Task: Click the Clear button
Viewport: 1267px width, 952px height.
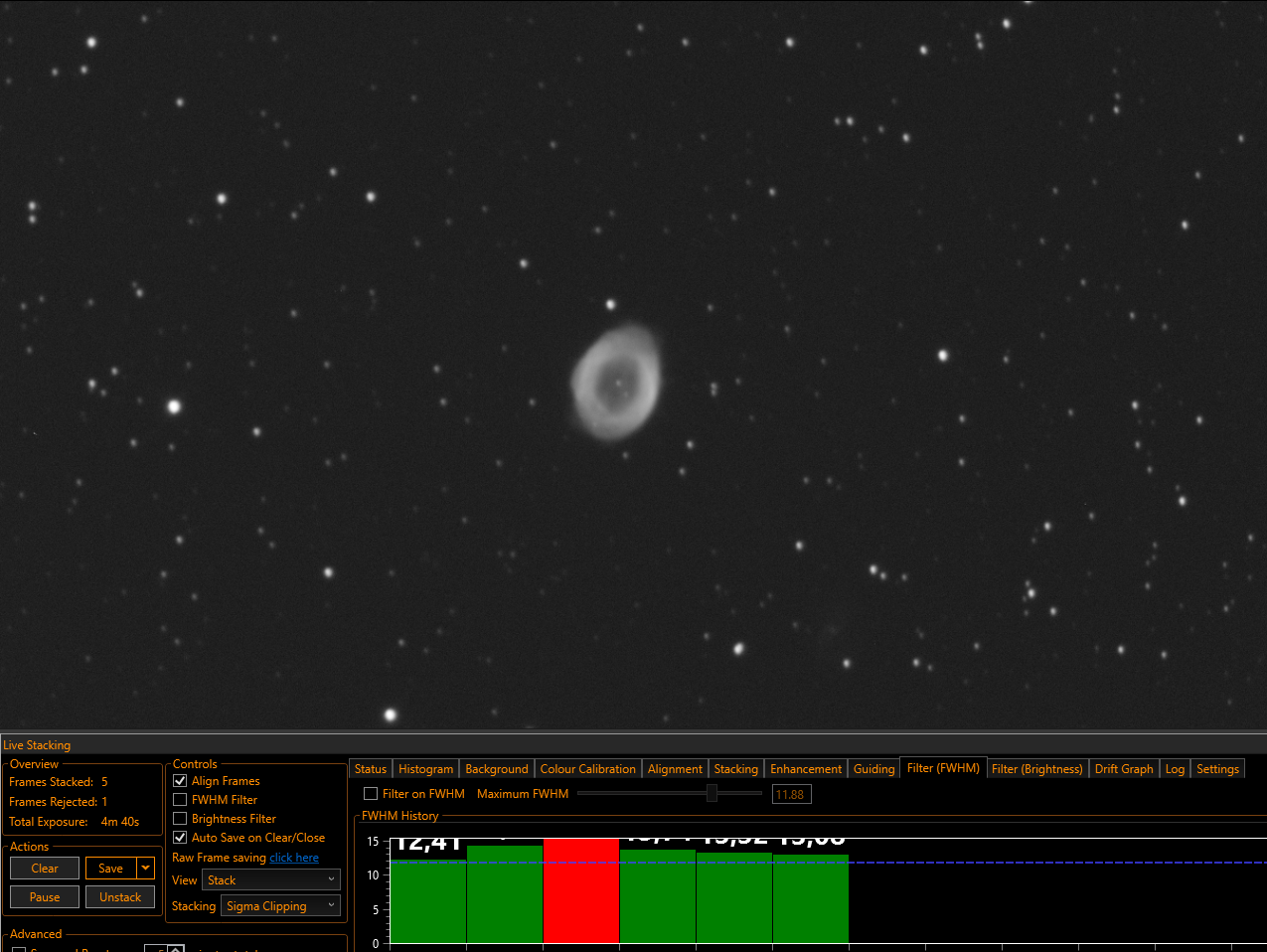Action: pyautogui.click(x=45, y=869)
